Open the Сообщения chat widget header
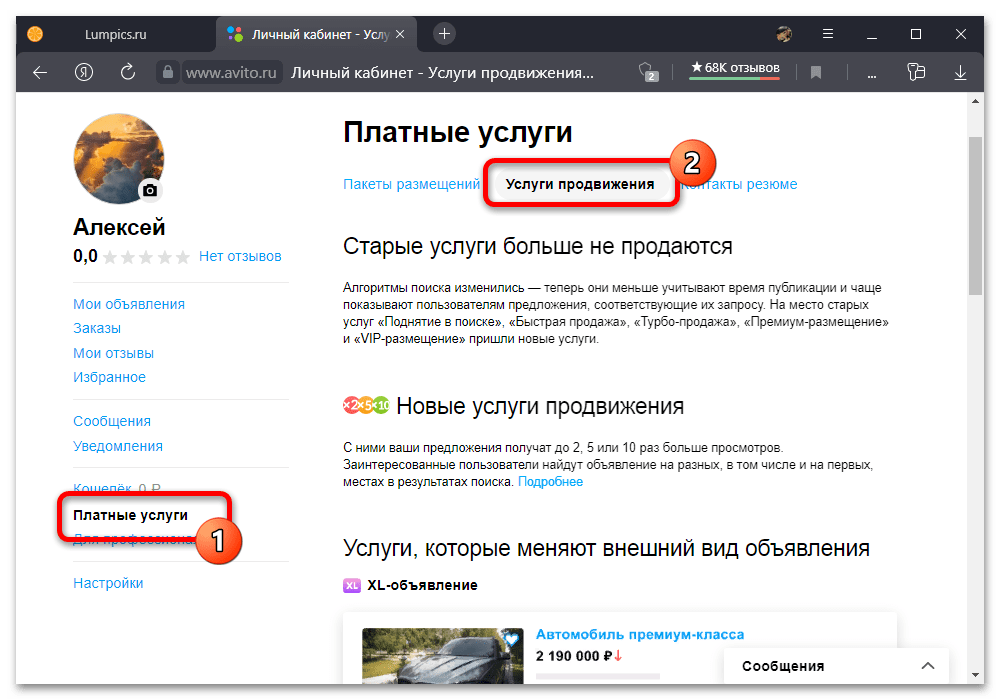This screenshot has width=1000, height=700. [x=837, y=666]
